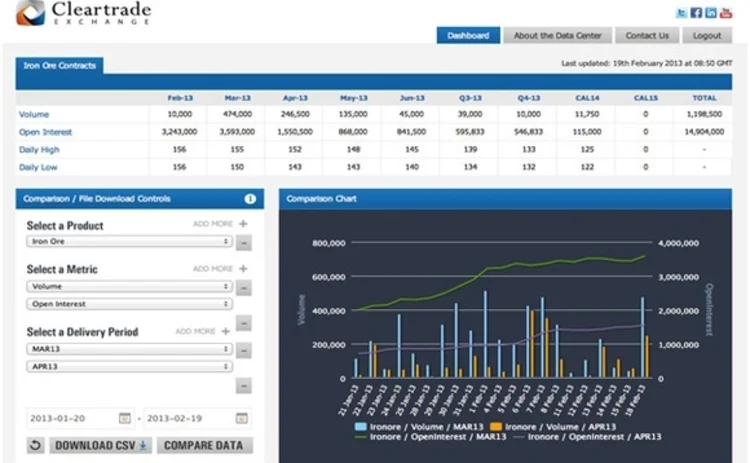Go to the Dashboard tab
This screenshot has width=750, height=463.
pyautogui.click(x=468, y=35)
